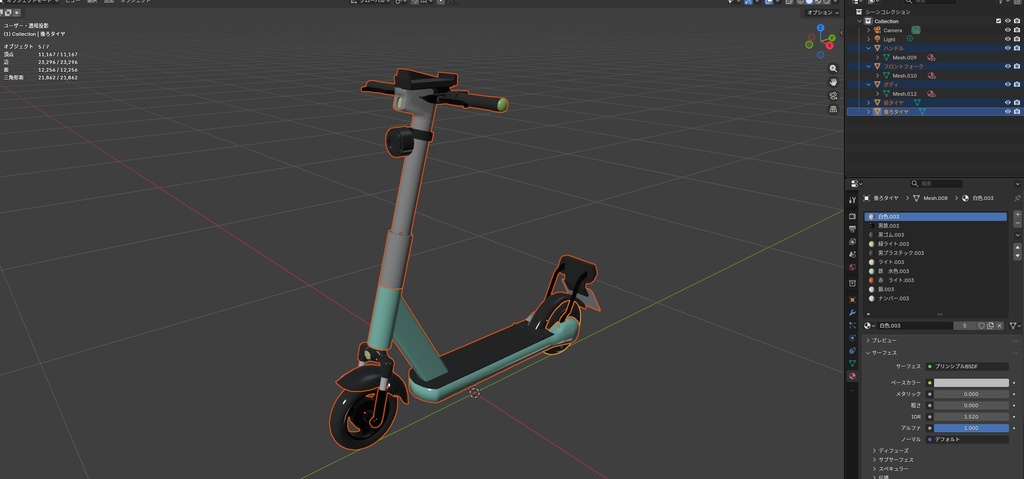The image size is (1024, 479).
Task: Click the viewport zoom magnifier gizmo
Action: (x=833, y=69)
